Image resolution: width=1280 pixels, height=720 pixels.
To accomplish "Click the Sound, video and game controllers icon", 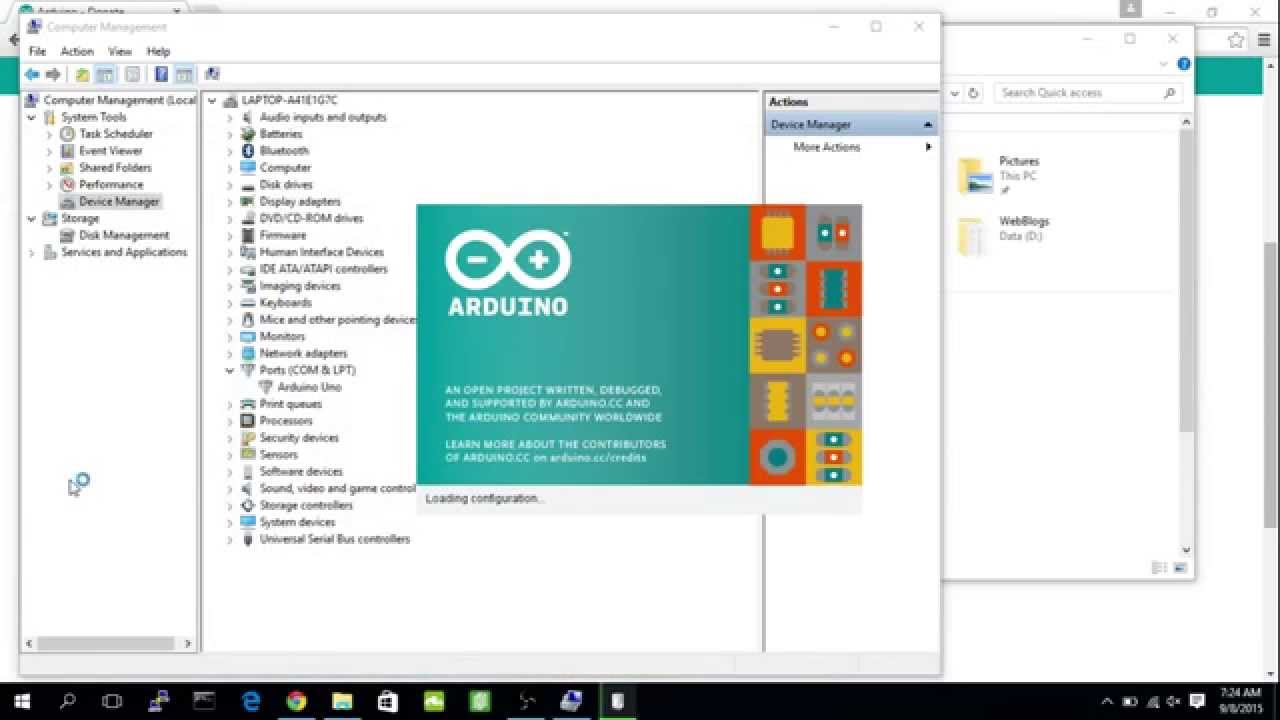I will click(x=248, y=488).
